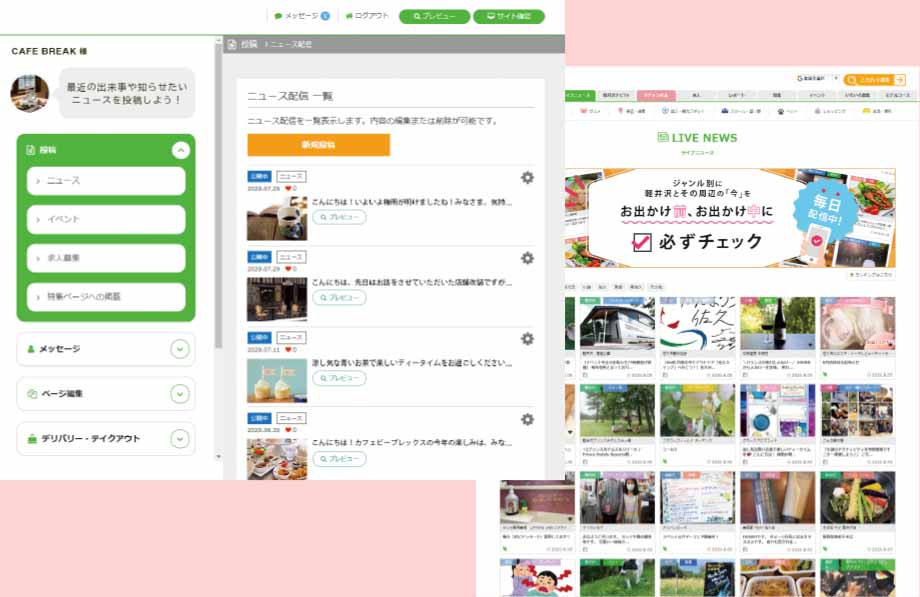920x597 pixels.
Task: Open ニュース under 投稿 in sidebar
Action: (x=106, y=181)
